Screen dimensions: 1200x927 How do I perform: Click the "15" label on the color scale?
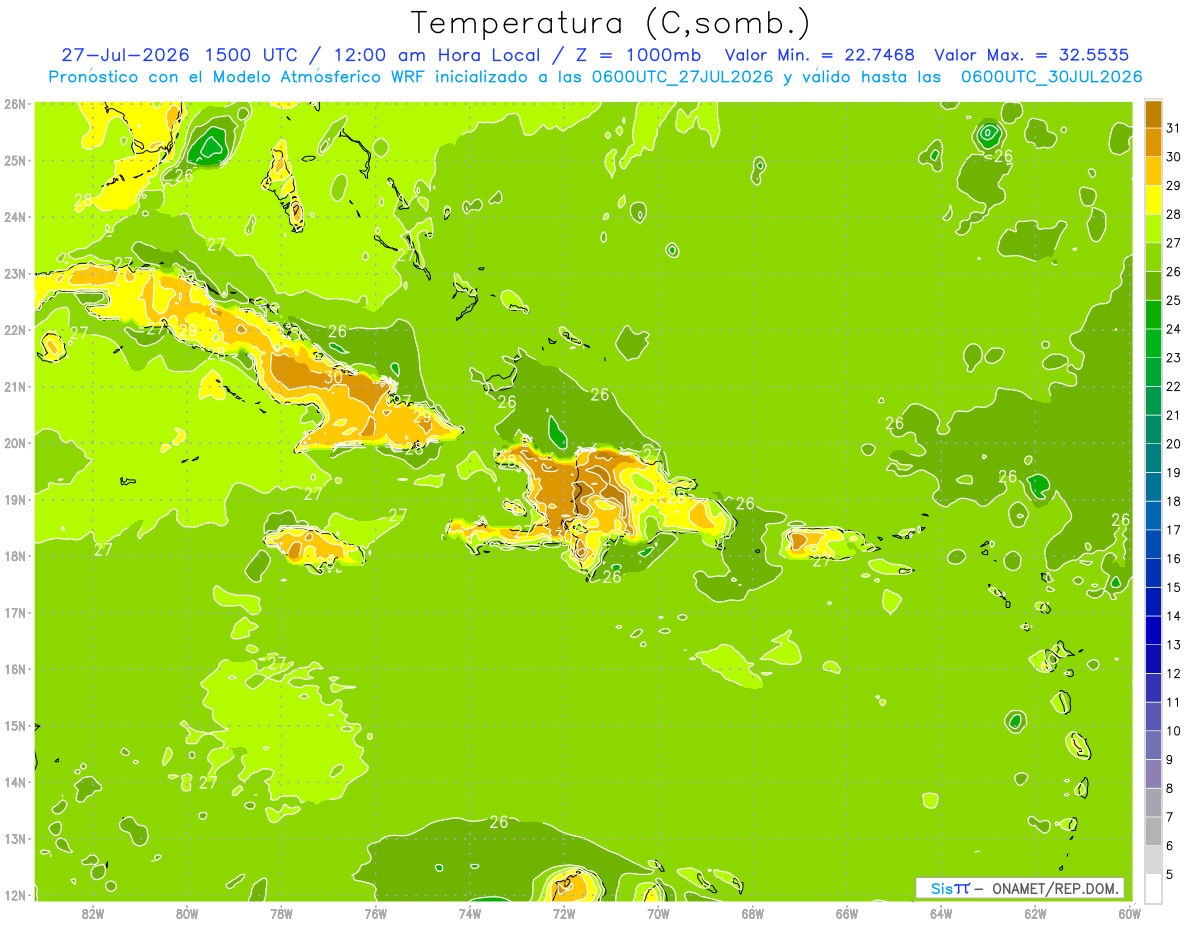click(x=1173, y=588)
